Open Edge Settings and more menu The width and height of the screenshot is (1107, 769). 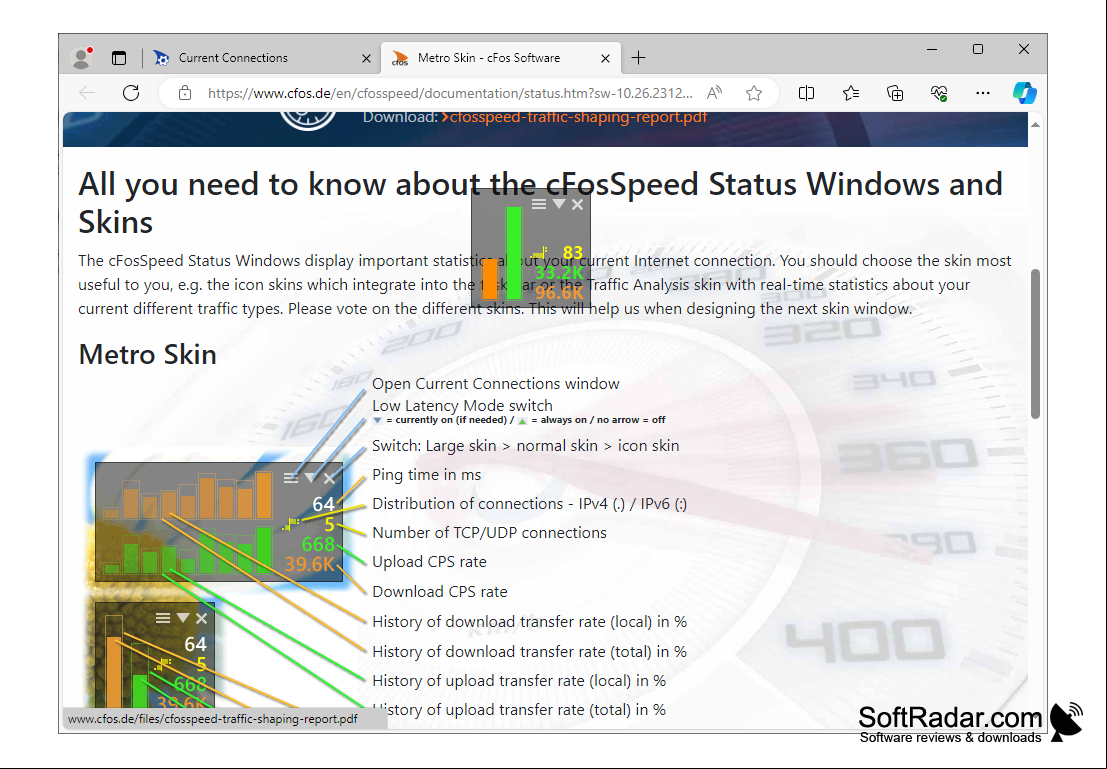(983, 93)
